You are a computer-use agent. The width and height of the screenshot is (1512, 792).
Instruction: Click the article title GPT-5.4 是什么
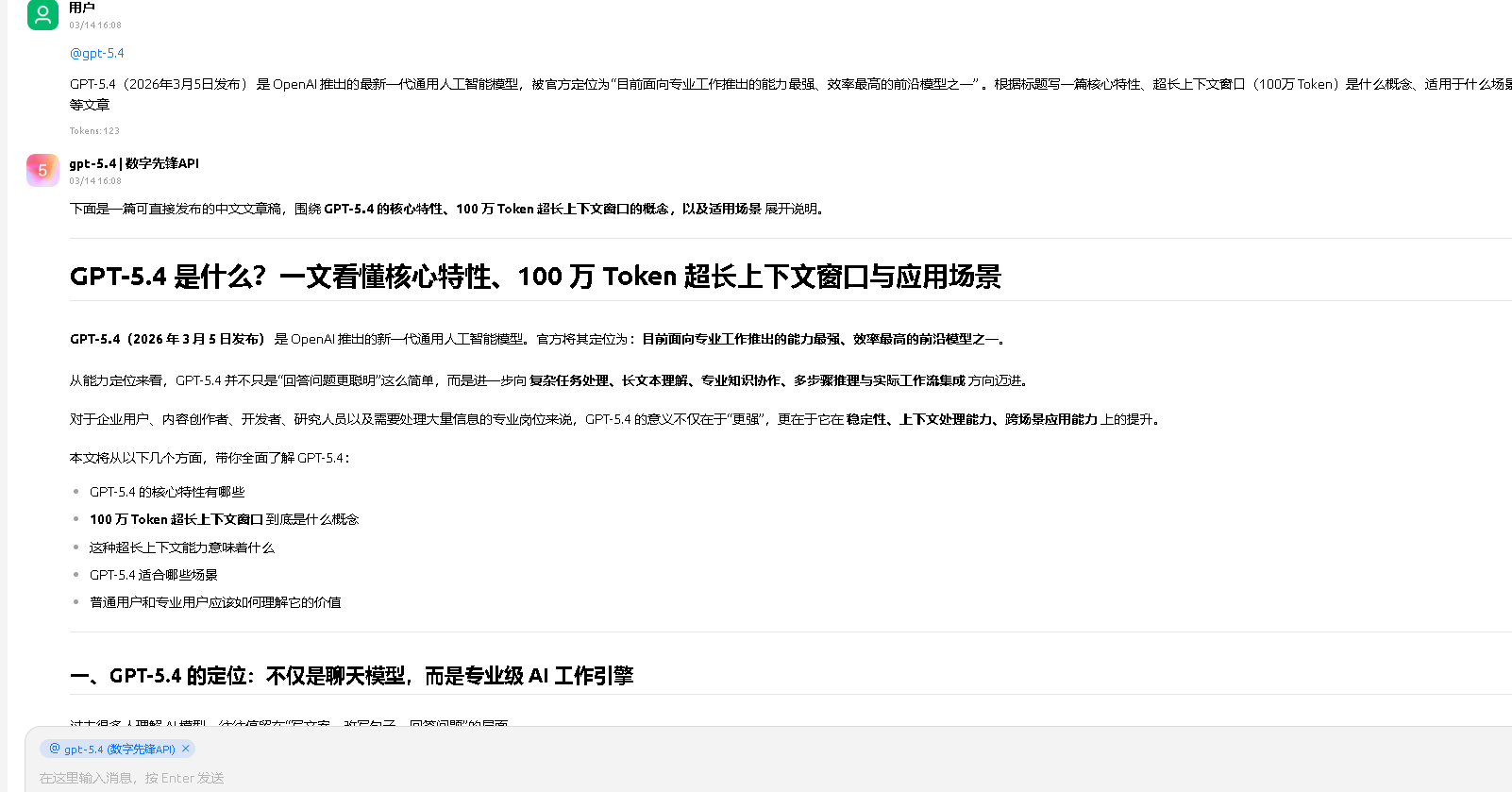535,277
